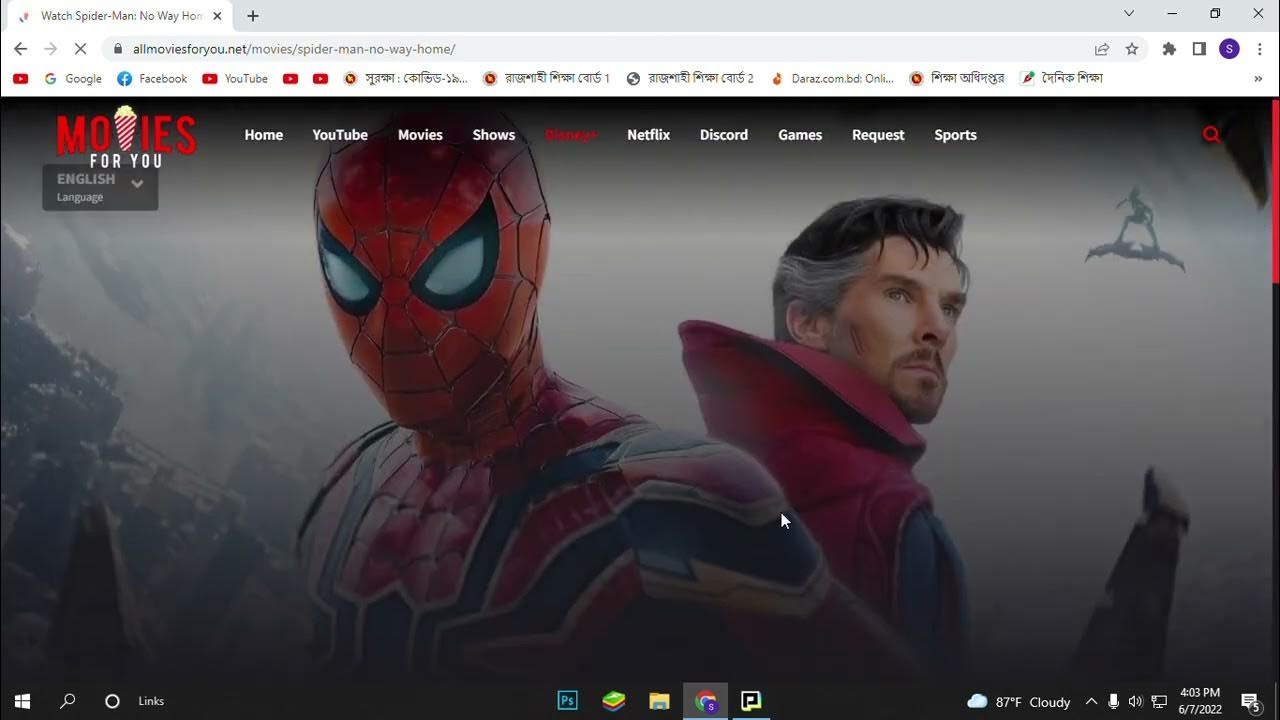Close the Spider-Man tab
1280x720 pixels.
pyautogui.click(x=217, y=16)
